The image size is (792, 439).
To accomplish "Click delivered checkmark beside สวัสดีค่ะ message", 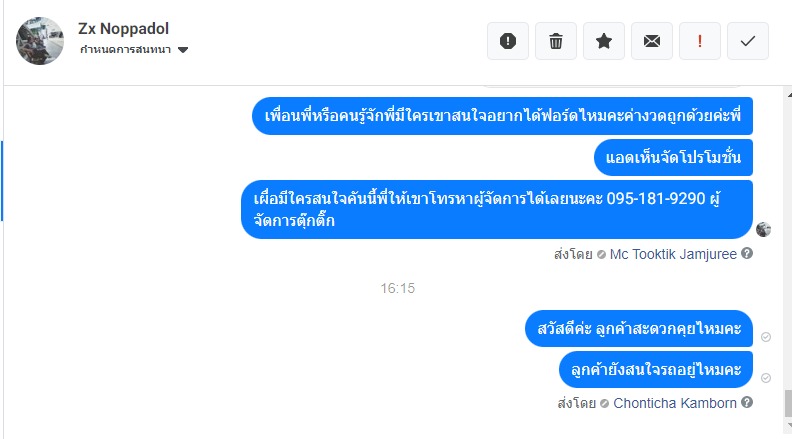I will (766, 337).
